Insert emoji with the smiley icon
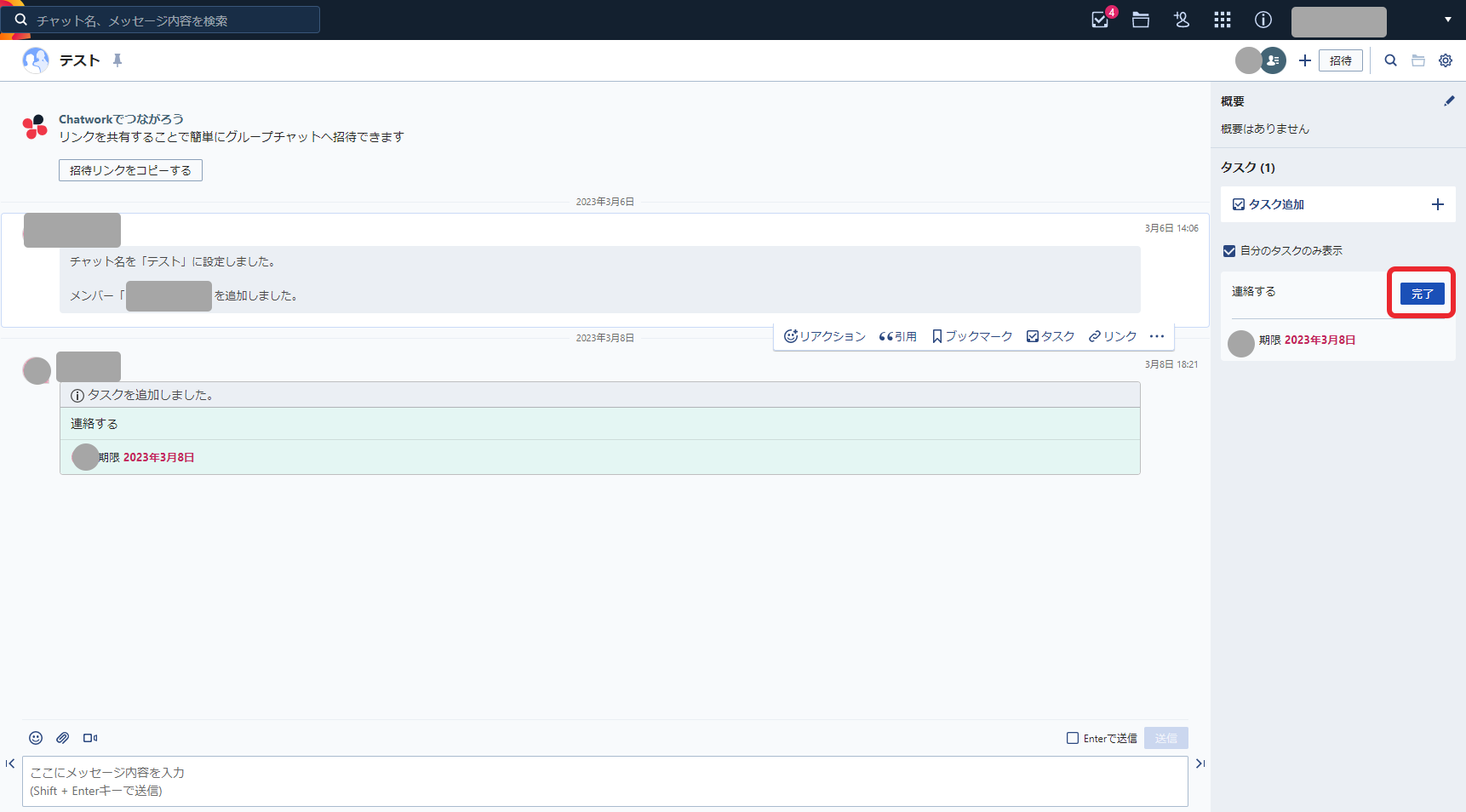 (36, 738)
